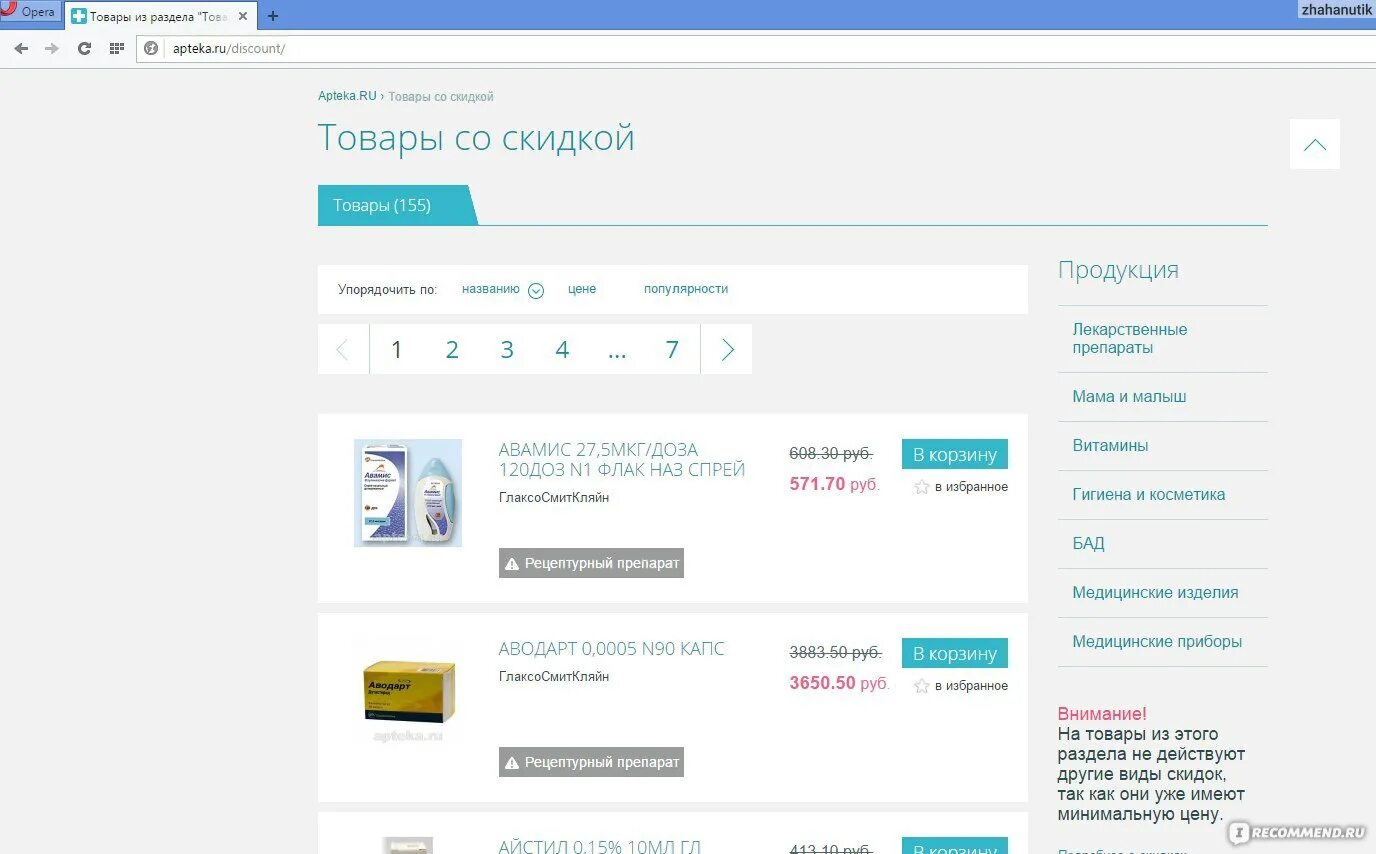The width and height of the screenshot is (1376, 854).
Task: Go to pagination page 3
Action: (507, 349)
